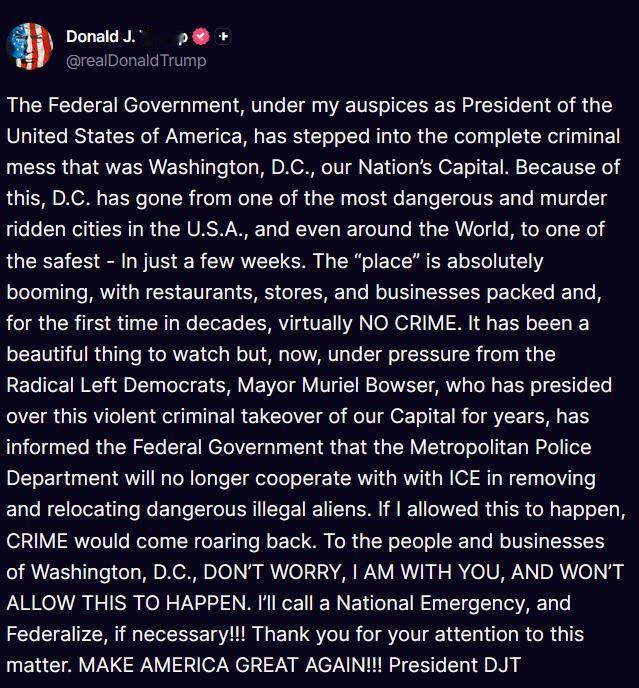
Task: Click the phrase "Radical Left Democrats"
Action: click(x=118, y=386)
